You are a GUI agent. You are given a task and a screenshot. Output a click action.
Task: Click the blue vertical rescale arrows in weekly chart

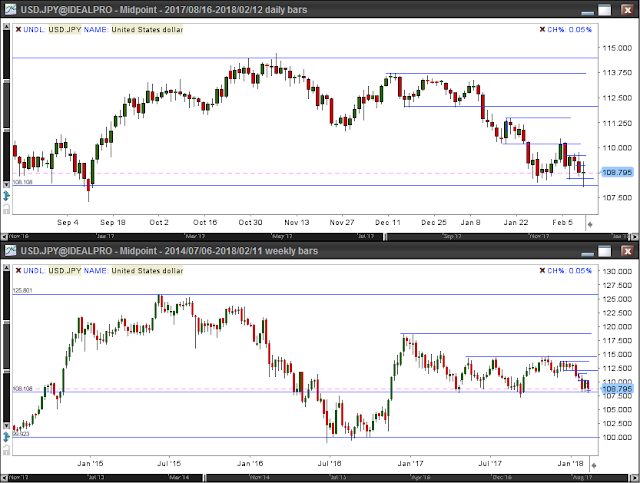tap(6, 437)
